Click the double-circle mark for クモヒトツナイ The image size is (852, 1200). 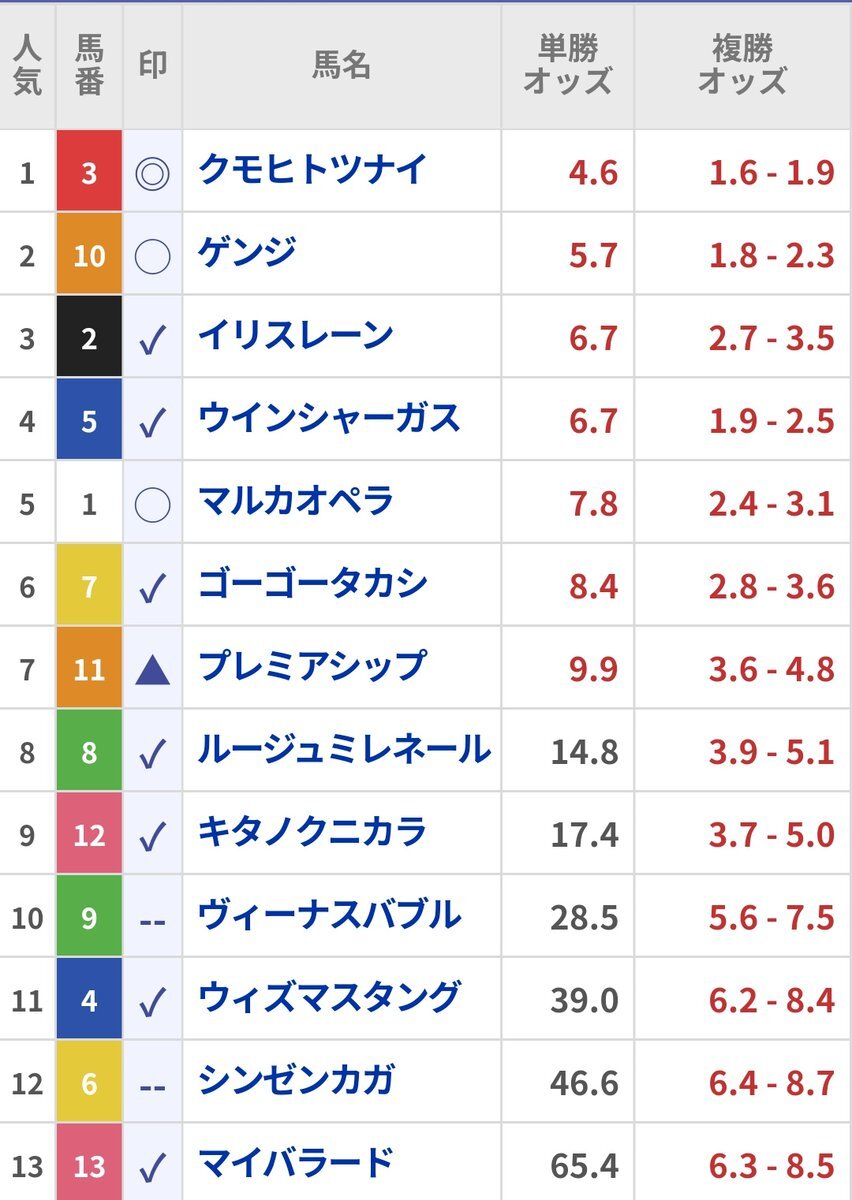pos(152,174)
